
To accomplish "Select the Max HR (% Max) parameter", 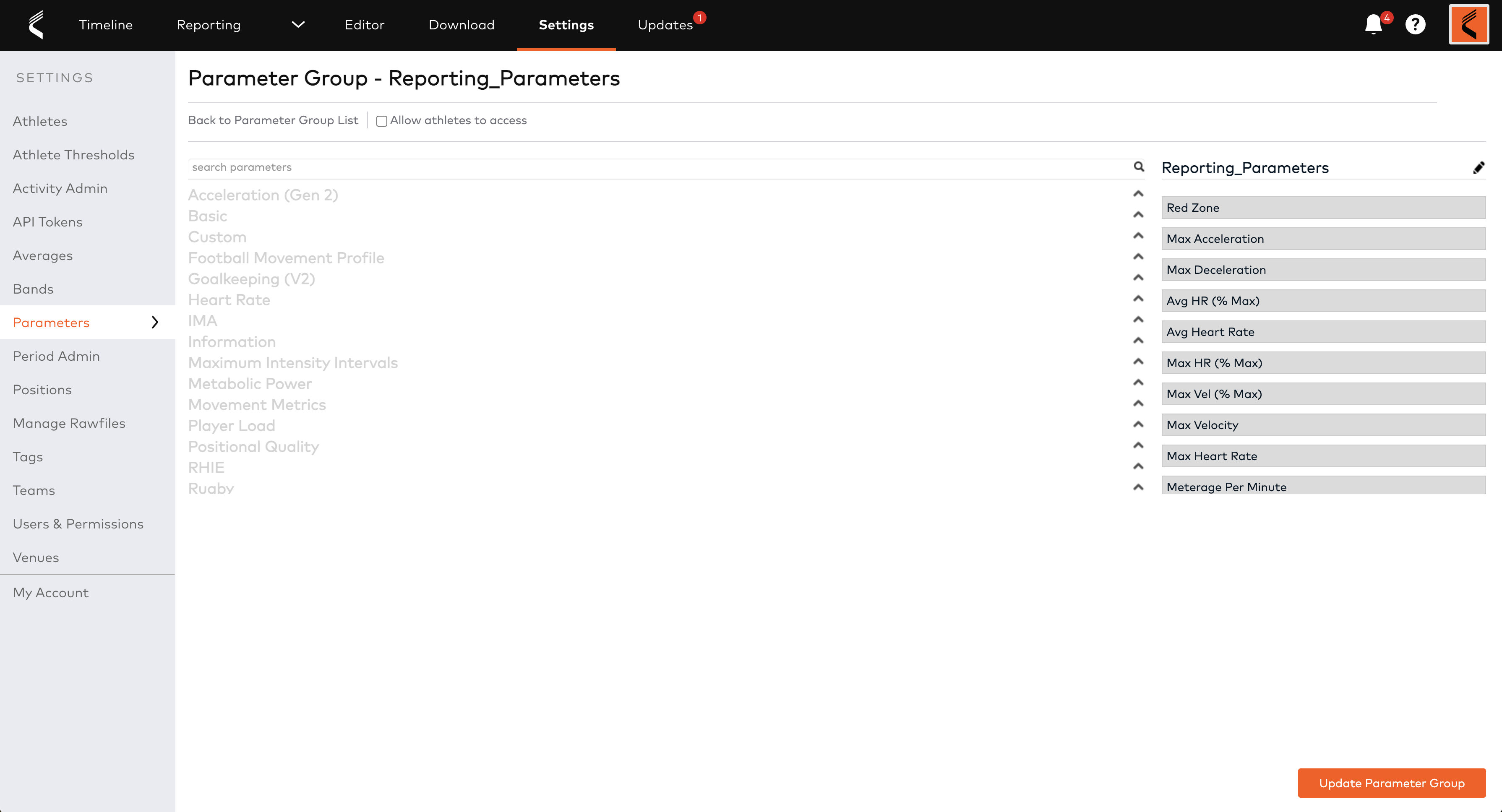I will tap(1323, 362).
